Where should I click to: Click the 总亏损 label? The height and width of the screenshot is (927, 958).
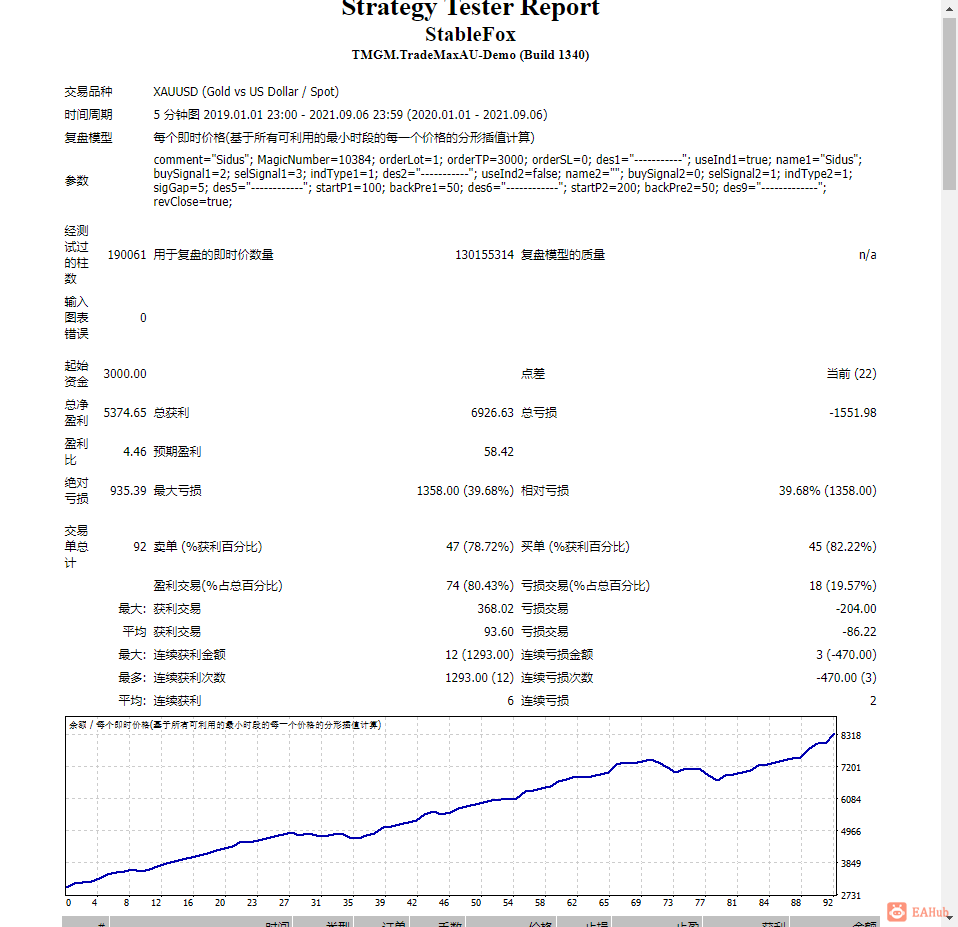pos(539,413)
